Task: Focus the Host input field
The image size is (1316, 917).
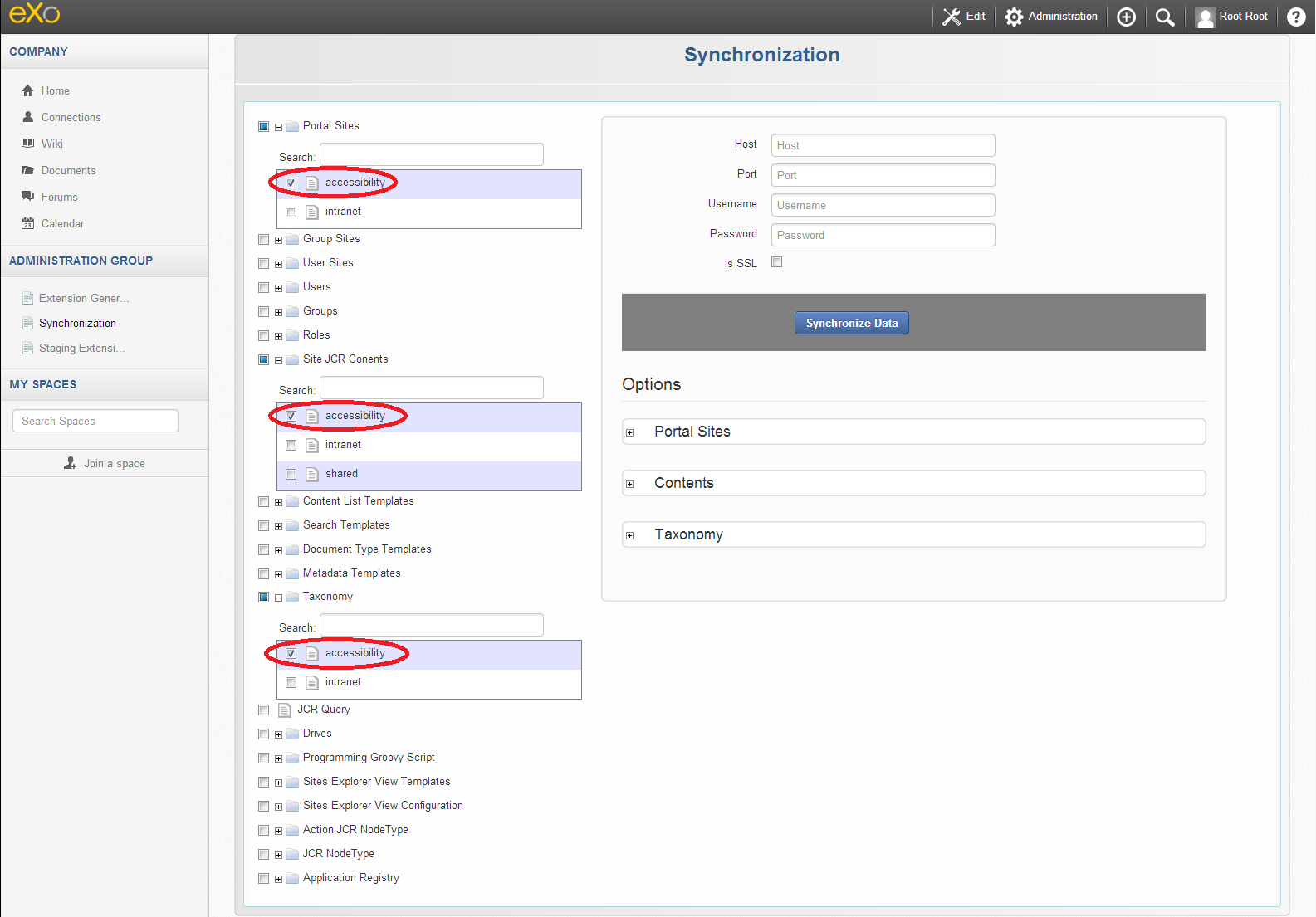Action: coord(883,145)
